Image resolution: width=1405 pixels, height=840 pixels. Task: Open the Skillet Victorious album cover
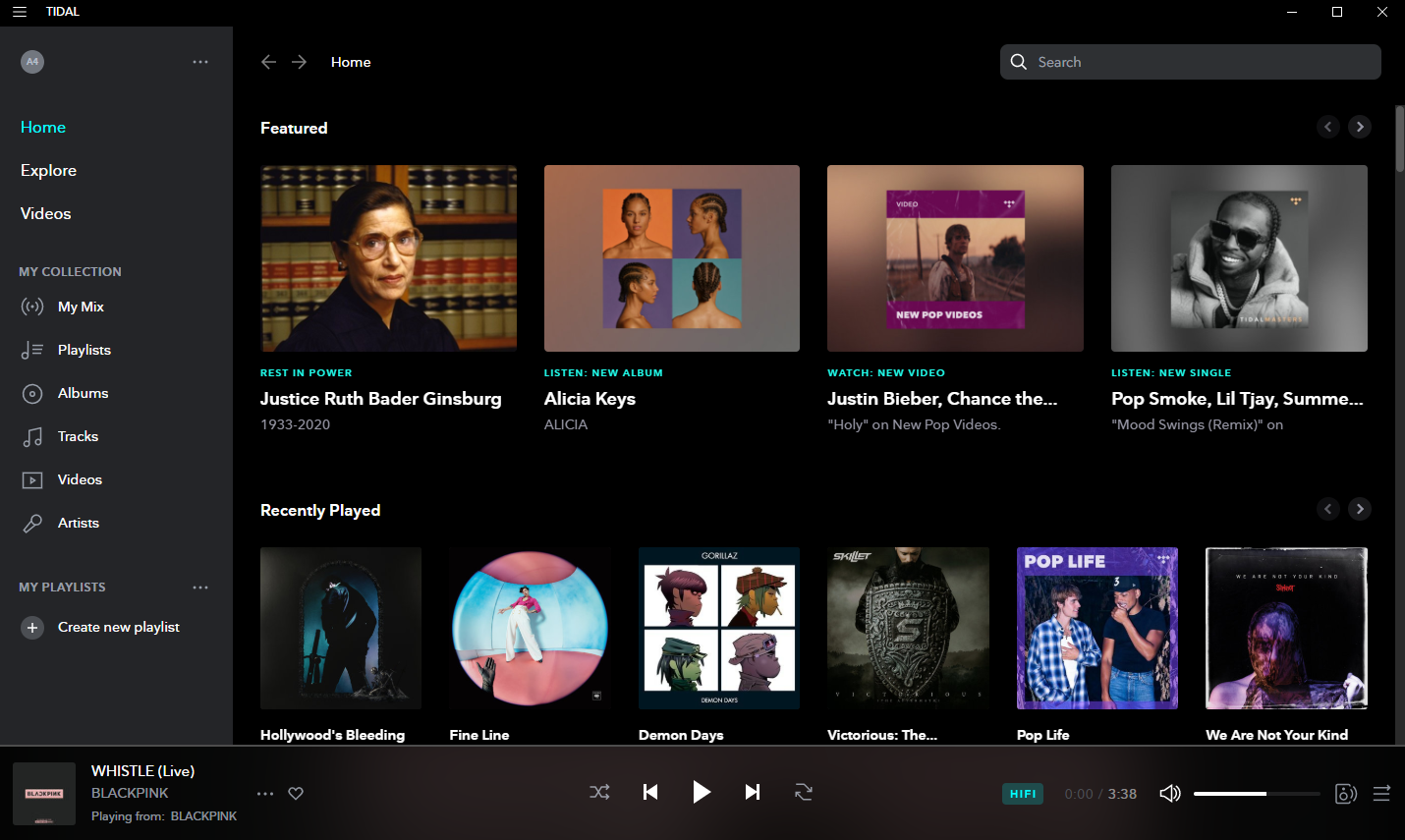(x=908, y=629)
